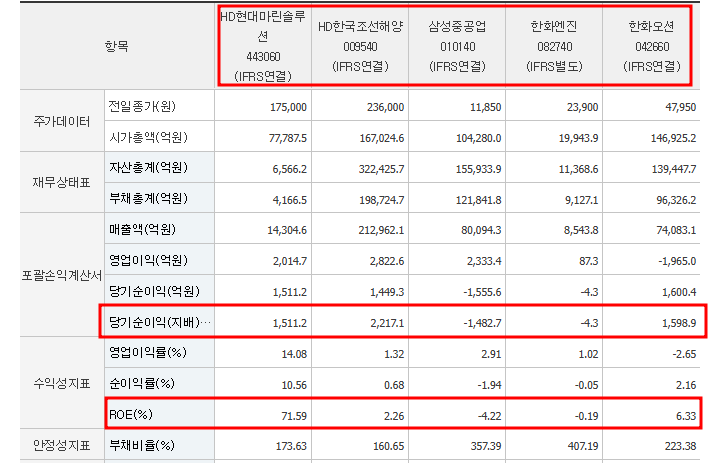Click debt ratio value 223.38
Viewport: 709px width, 463px height.
point(681,446)
